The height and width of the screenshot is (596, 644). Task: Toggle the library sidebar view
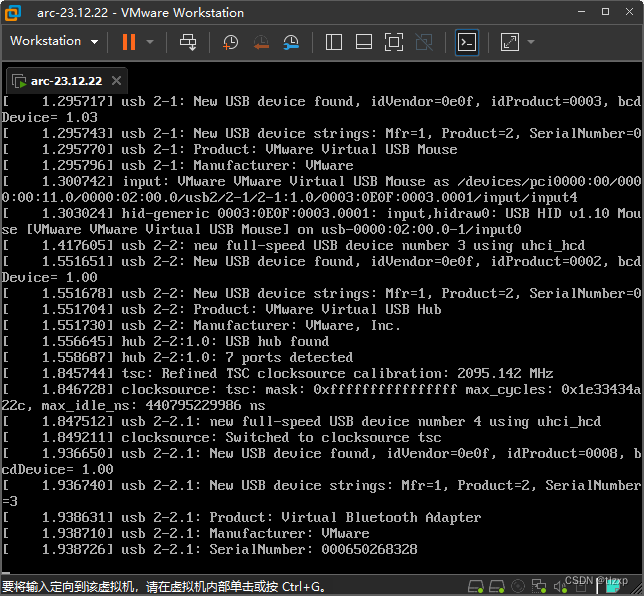tap(334, 42)
